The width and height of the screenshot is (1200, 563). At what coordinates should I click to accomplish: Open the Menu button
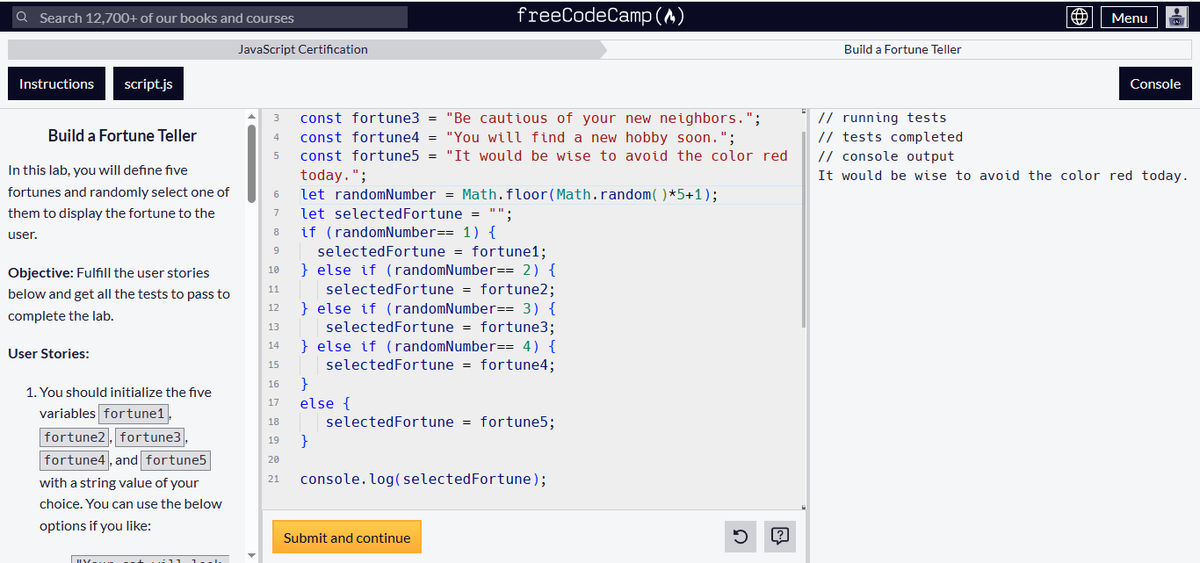click(x=1129, y=17)
